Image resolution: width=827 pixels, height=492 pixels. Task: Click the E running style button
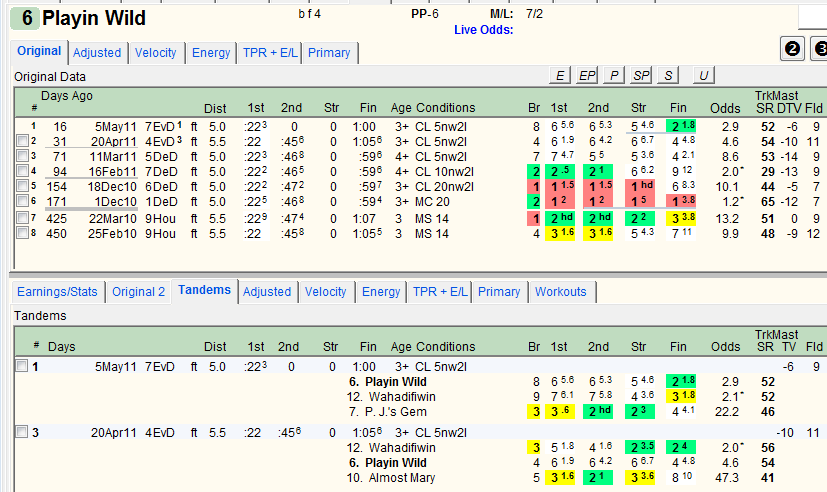560,75
